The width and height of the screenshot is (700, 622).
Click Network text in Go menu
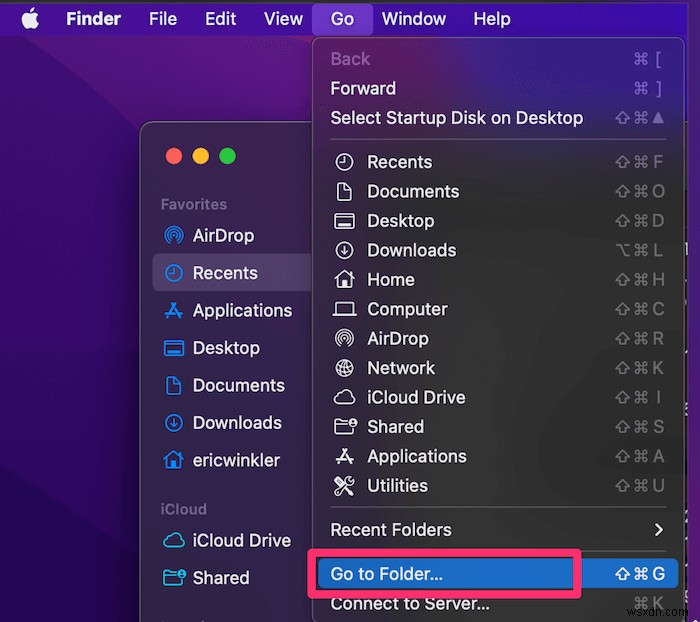(401, 368)
